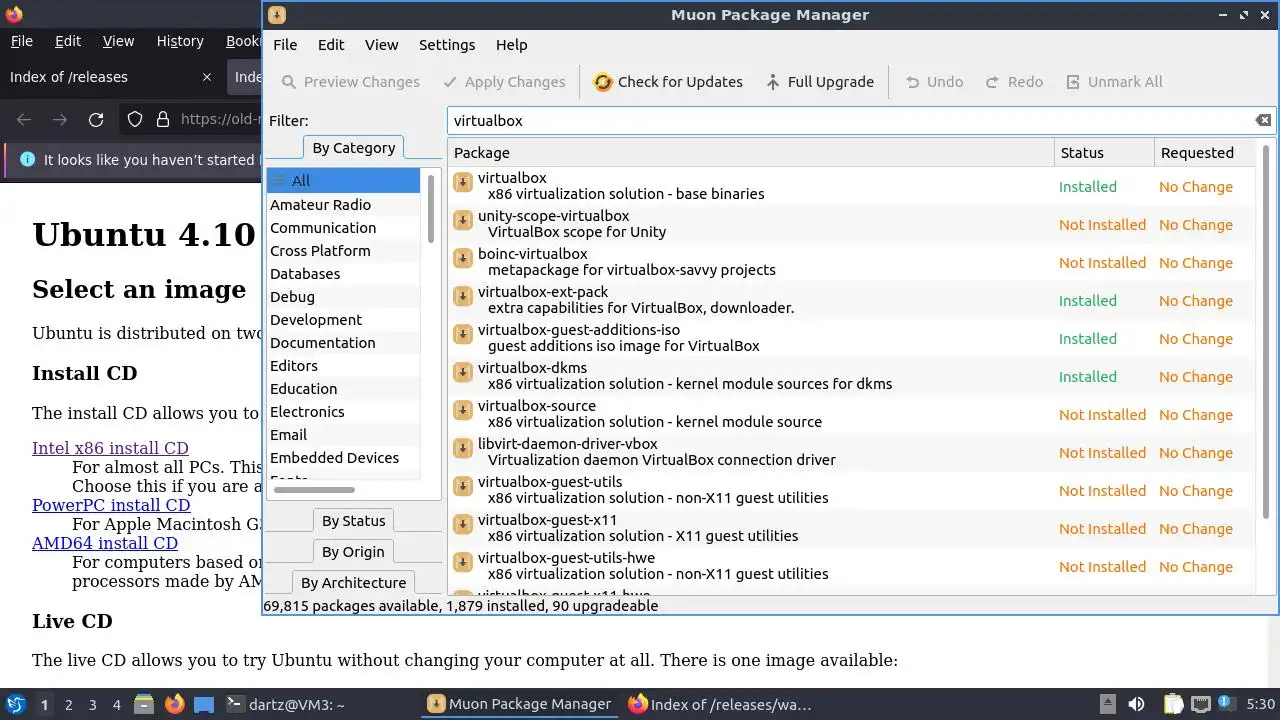Clear the filter text with the erase icon
The height and width of the screenshot is (720, 1280).
point(1263,120)
